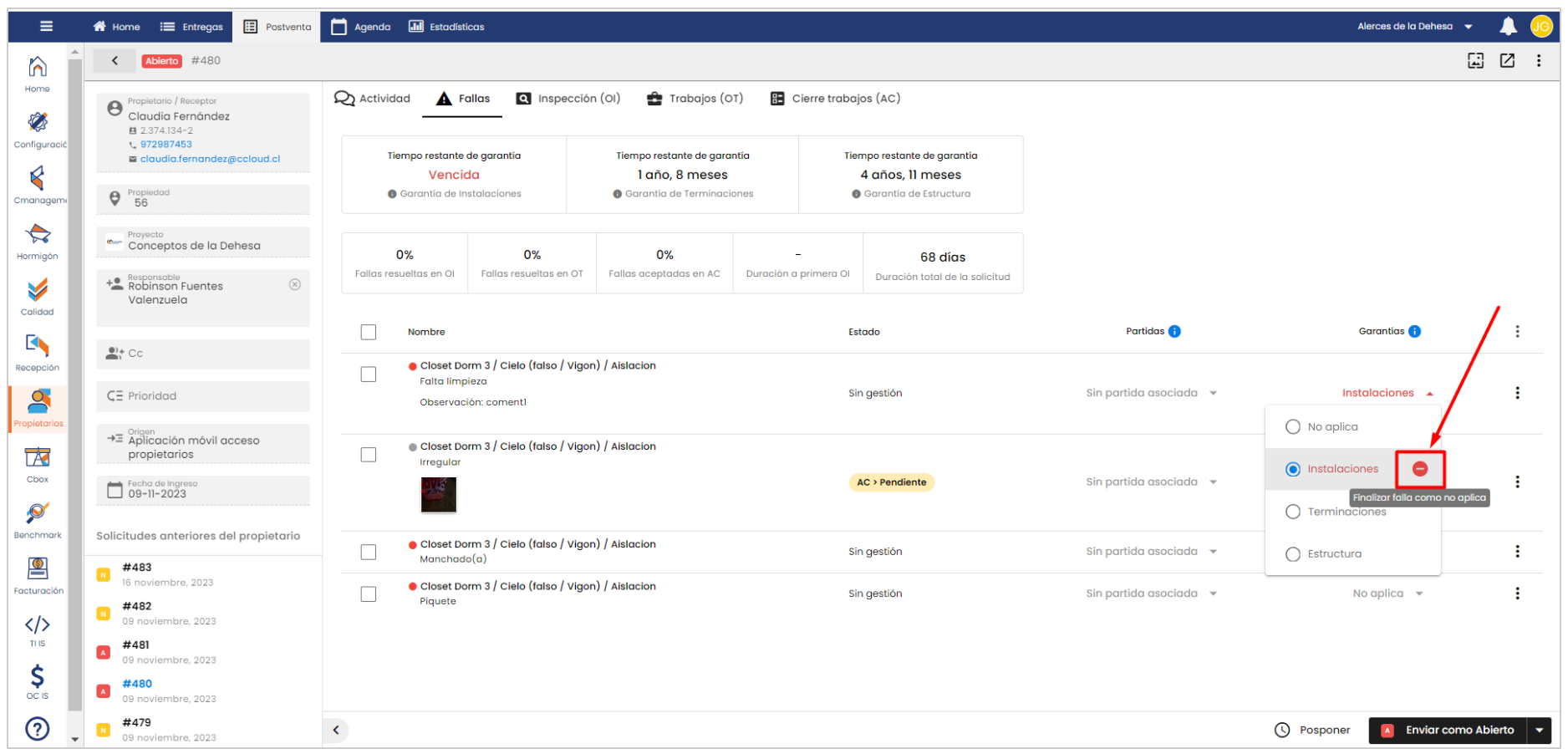The image size is (1568, 754).
Task: Open the Prioridad field
Action: (x=203, y=396)
